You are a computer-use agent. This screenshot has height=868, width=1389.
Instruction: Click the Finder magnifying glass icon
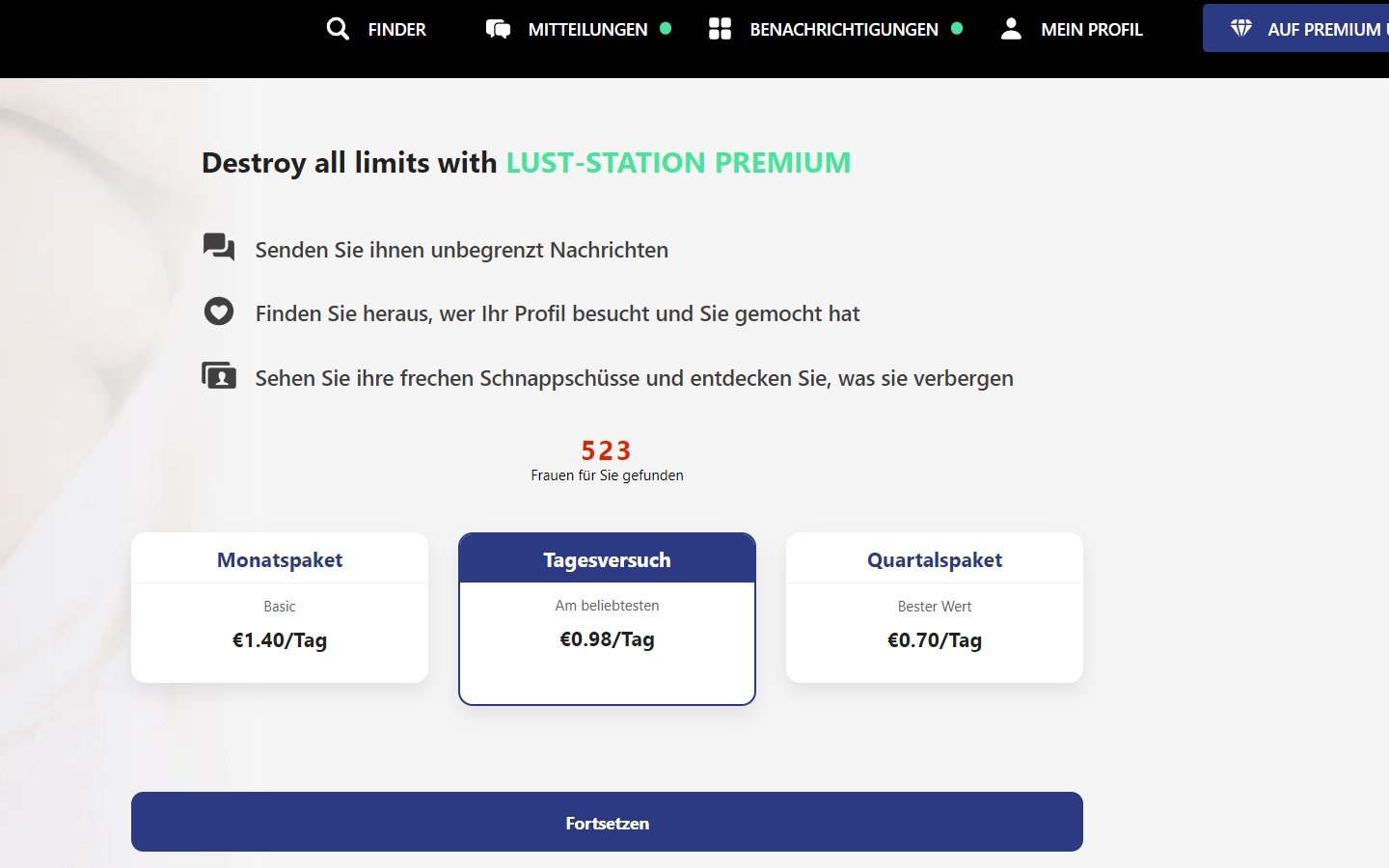tap(338, 29)
